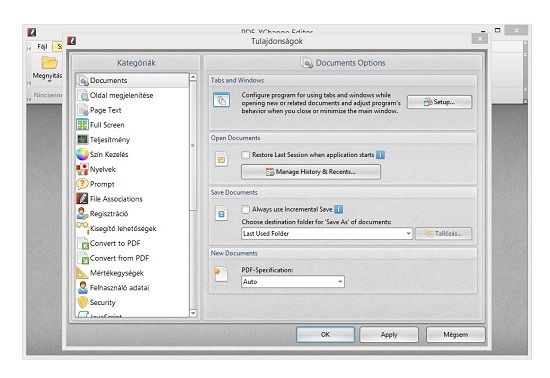Select the Page Text category
Image resolution: width=550 pixels, height=378 pixels.
(132, 110)
